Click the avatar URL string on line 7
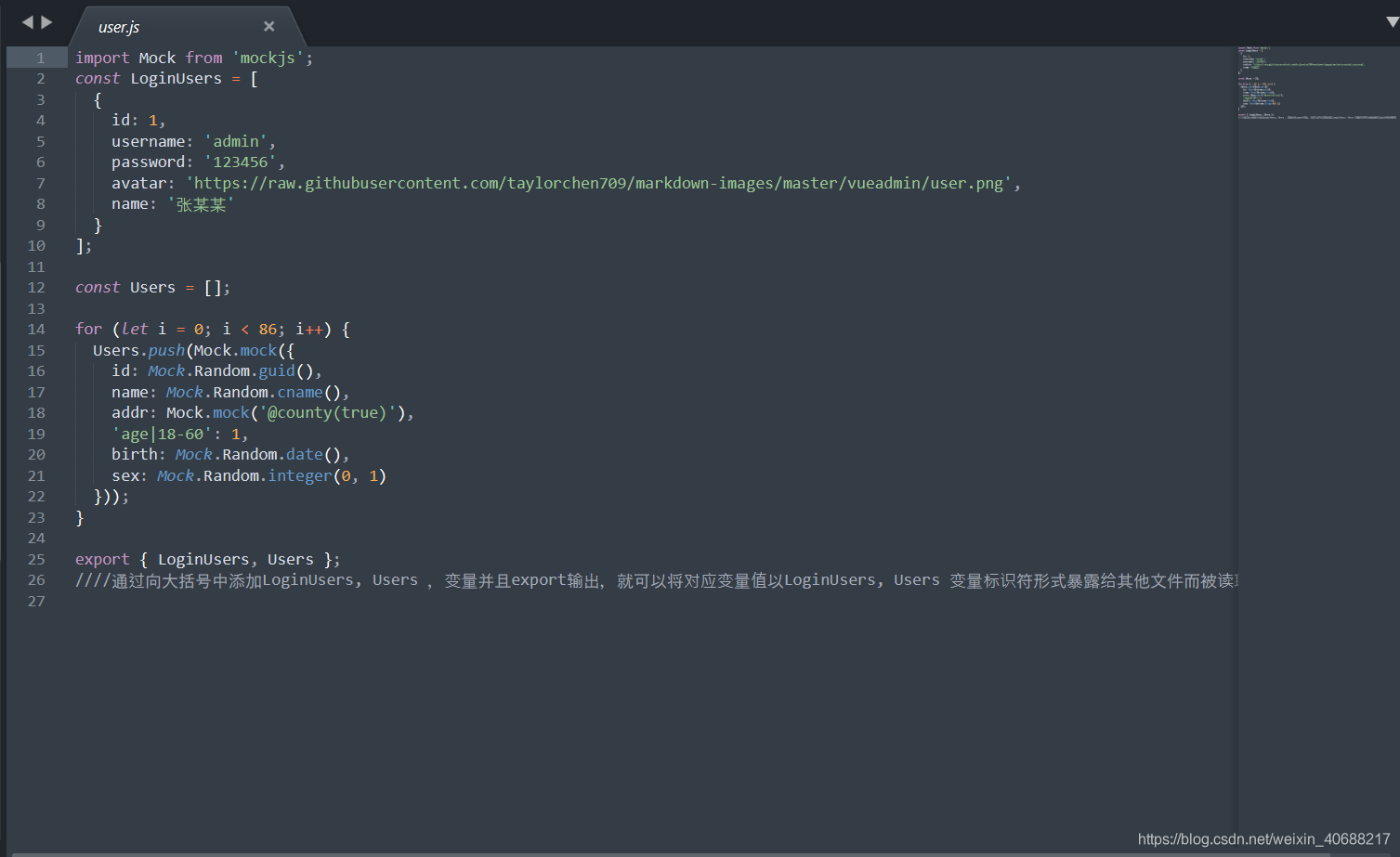 pos(599,183)
